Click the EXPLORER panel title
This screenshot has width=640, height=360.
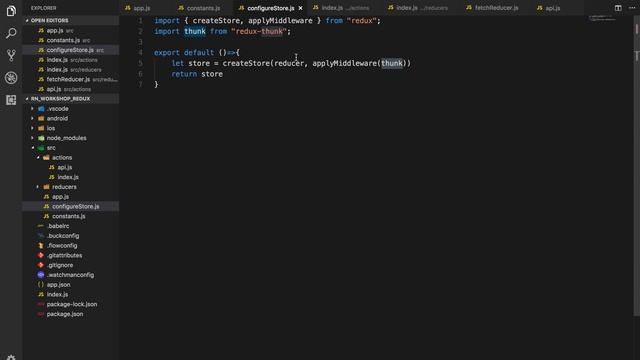click(x=44, y=8)
